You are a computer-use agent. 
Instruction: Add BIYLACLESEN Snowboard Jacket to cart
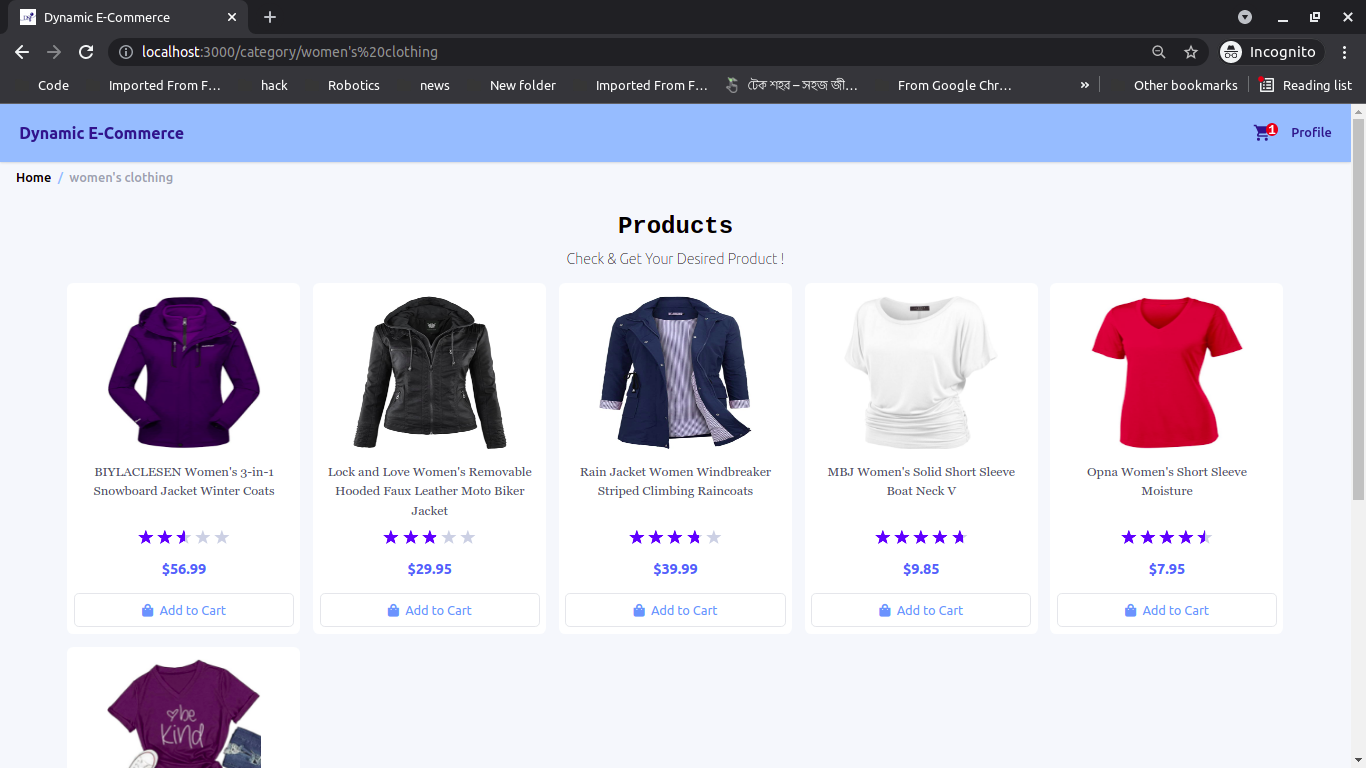pos(184,610)
